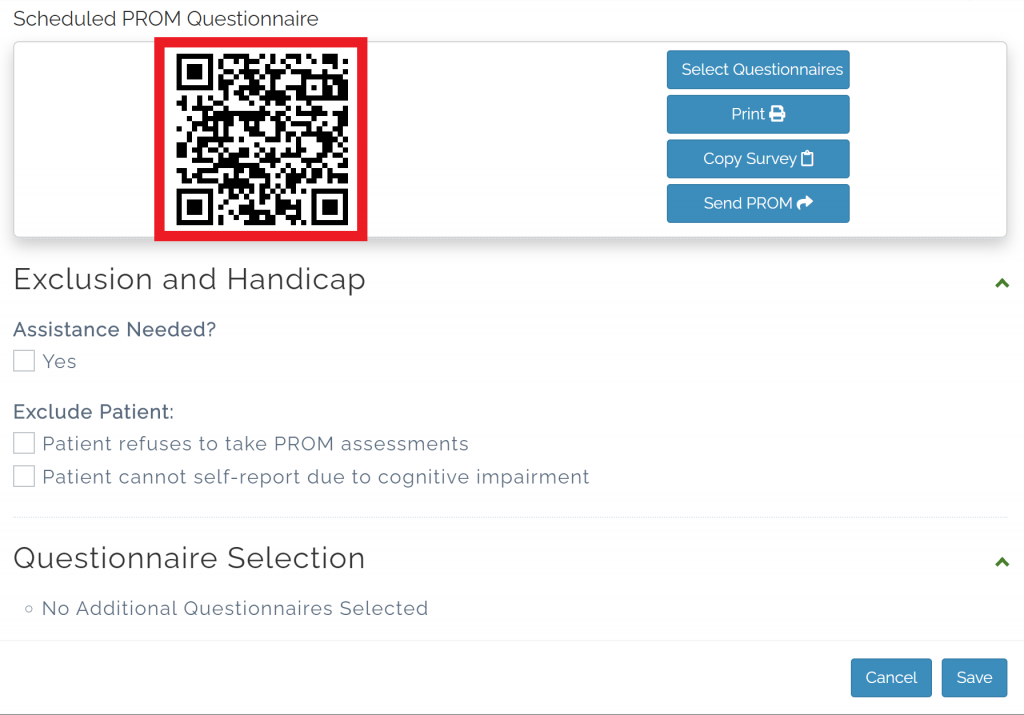This screenshot has height=715, width=1024.
Task: Collapse the Questionnaire Selection section chevron
Action: point(1002,562)
